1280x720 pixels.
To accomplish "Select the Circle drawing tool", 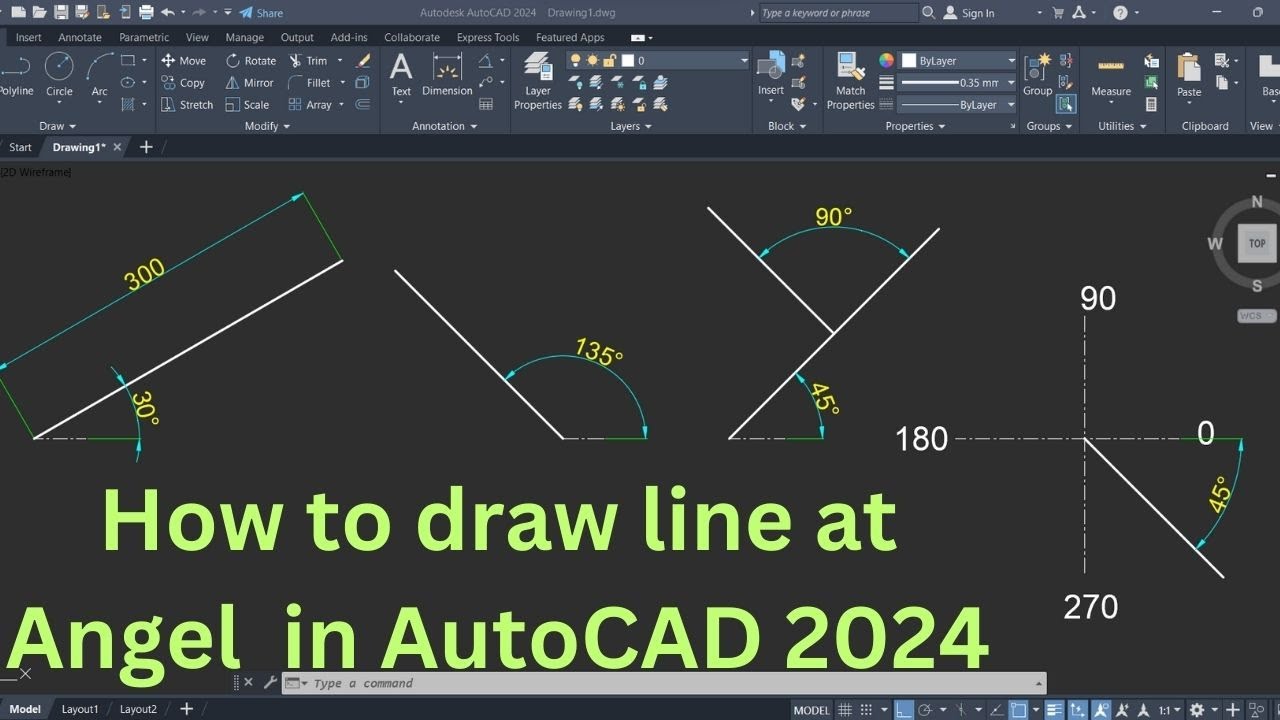I will pos(59,74).
